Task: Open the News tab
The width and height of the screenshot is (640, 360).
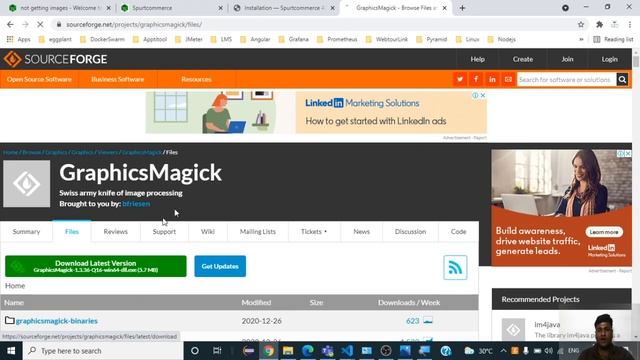Action: (x=361, y=231)
